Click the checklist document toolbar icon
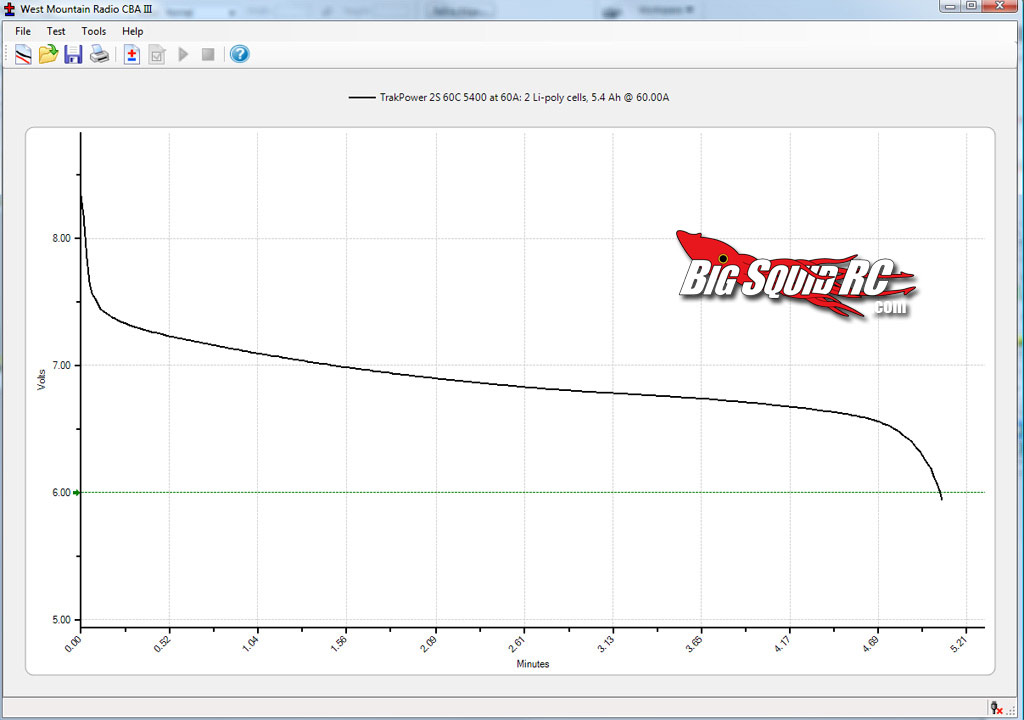The width and height of the screenshot is (1024, 720). pyautogui.click(x=157, y=54)
